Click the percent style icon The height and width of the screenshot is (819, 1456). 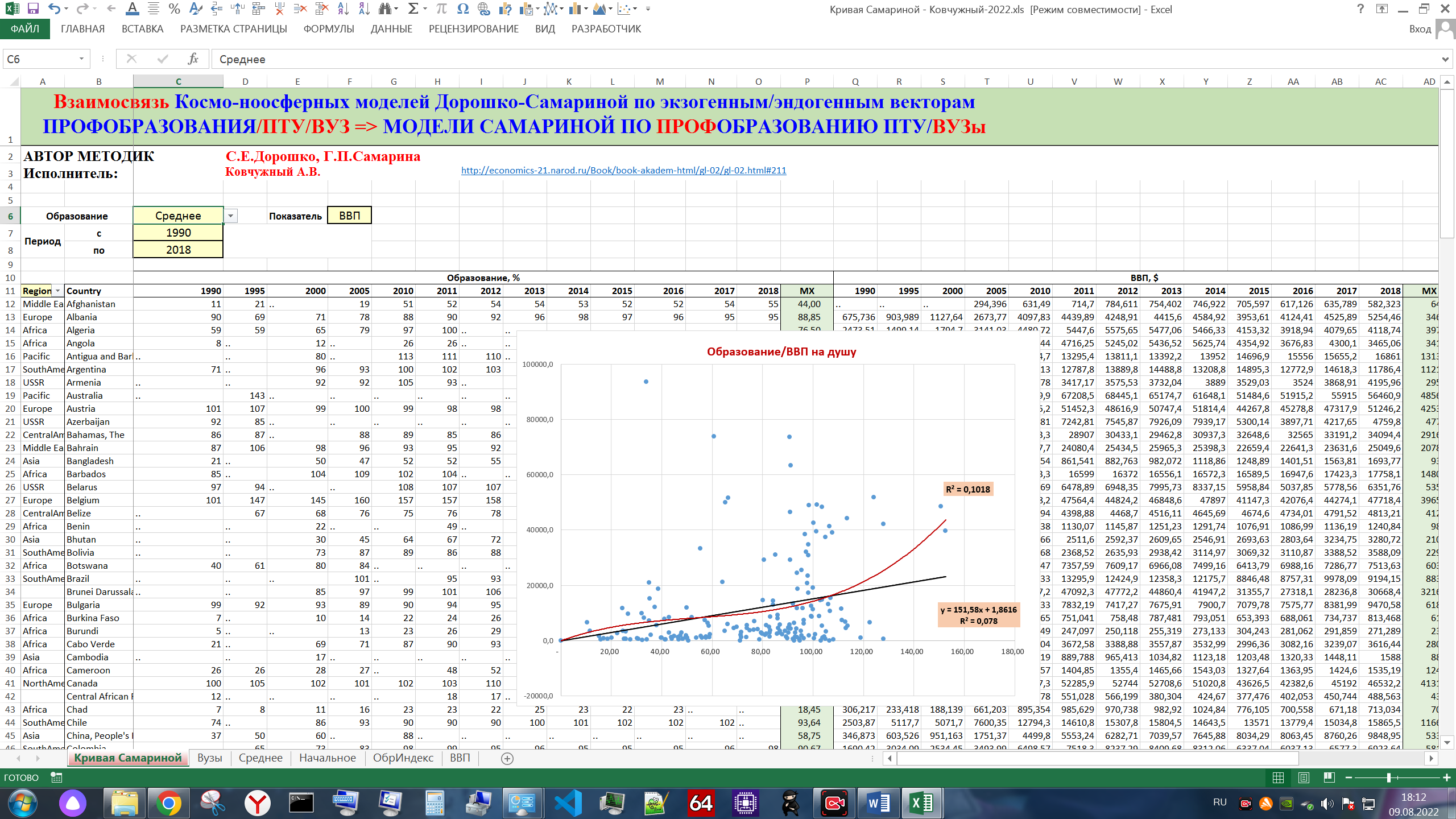point(174,9)
